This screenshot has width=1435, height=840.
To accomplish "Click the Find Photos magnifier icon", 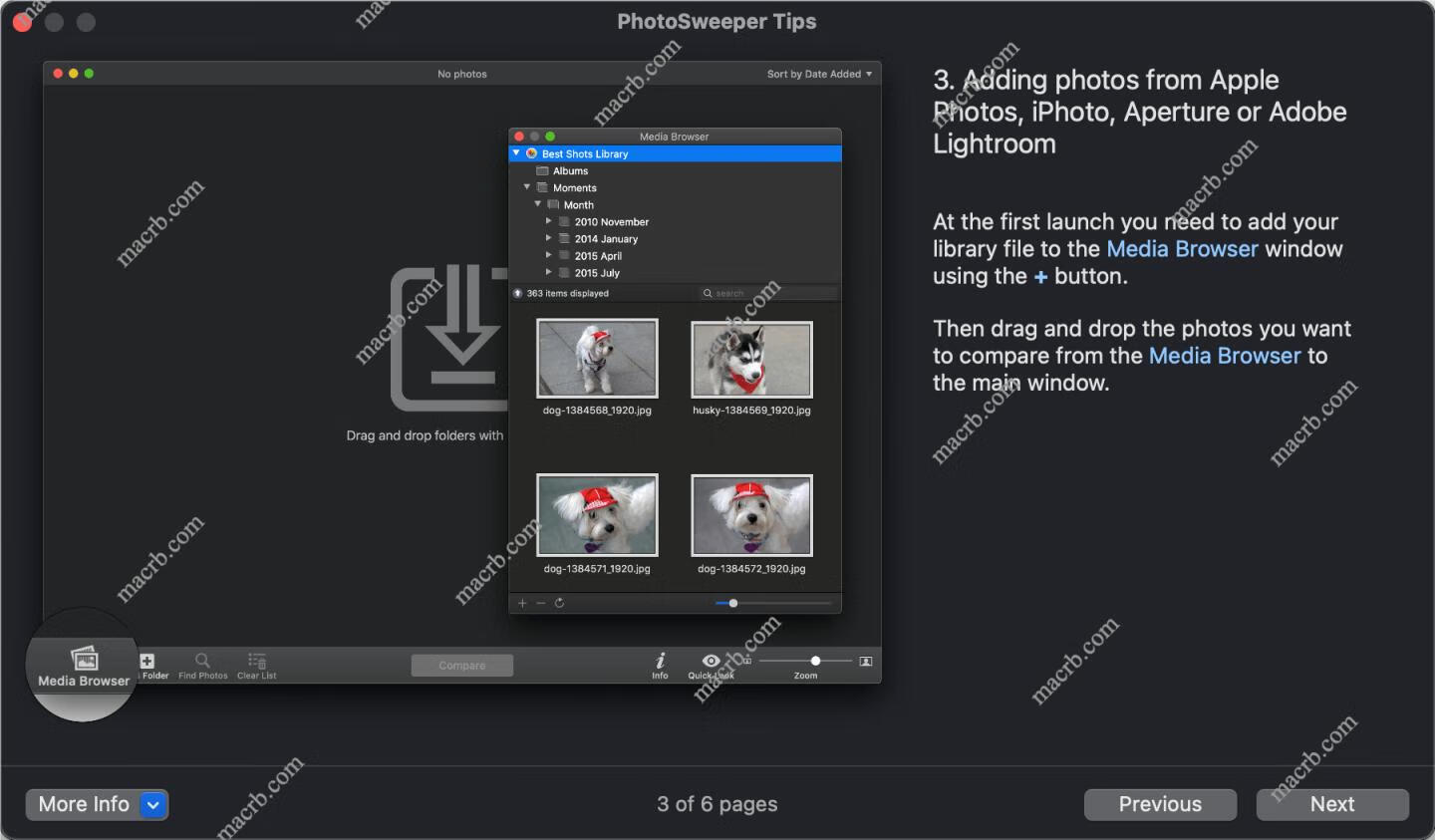I will 202,661.
